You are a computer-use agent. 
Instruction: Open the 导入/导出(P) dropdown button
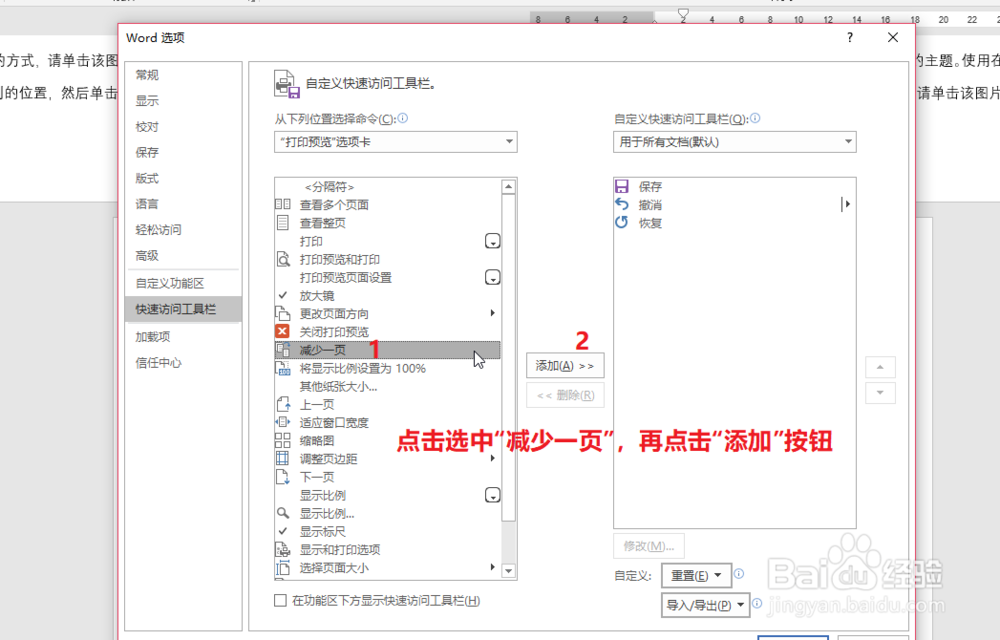[705, 605]
